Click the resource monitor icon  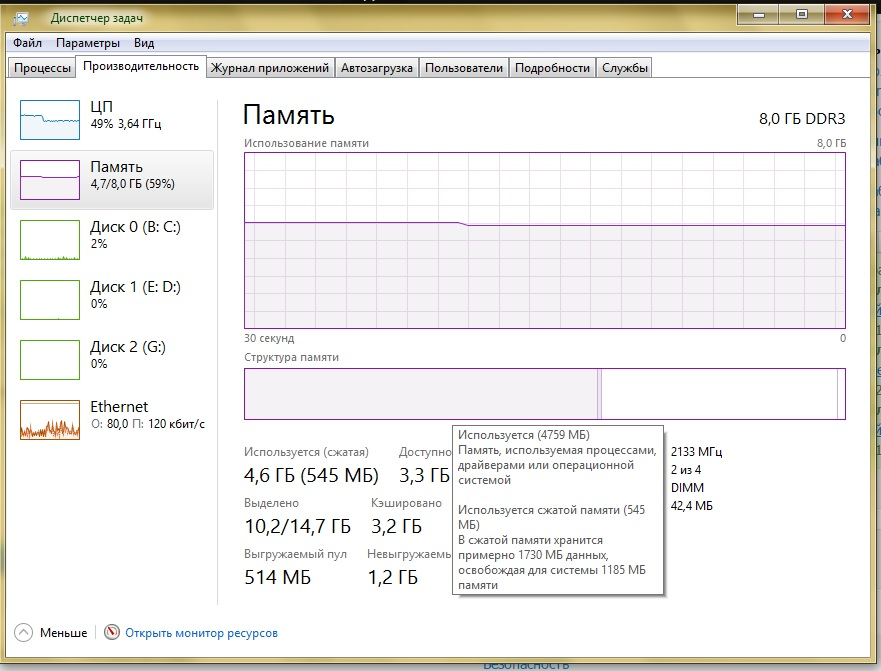pos(112,633)
